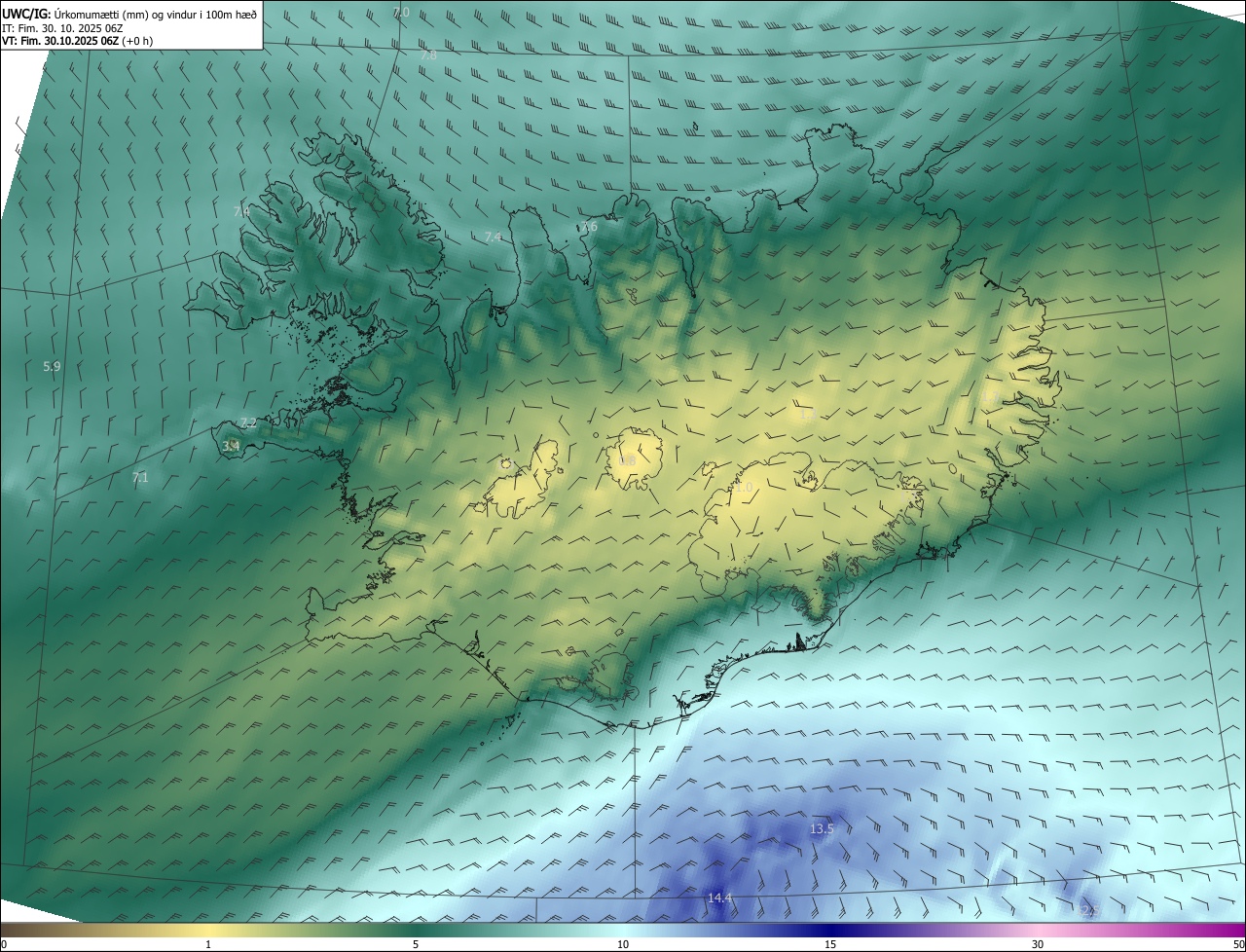Click the 0 tick on the color scale

(4, 944)
